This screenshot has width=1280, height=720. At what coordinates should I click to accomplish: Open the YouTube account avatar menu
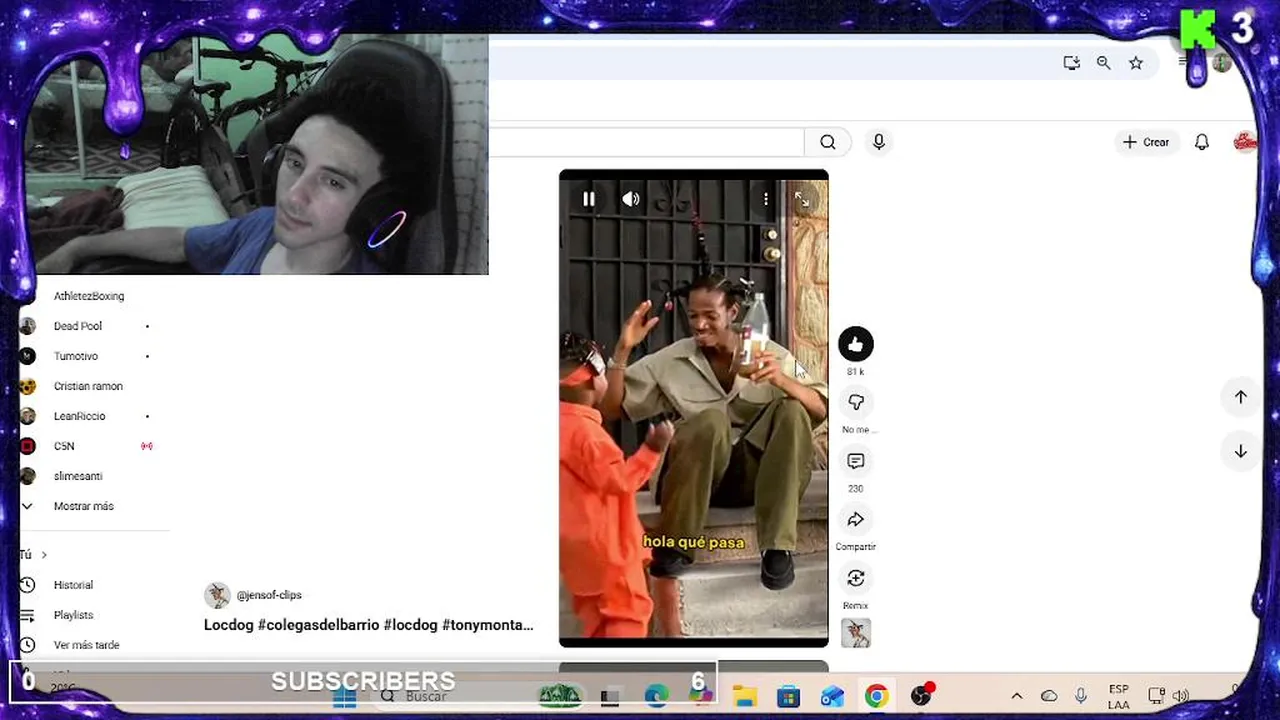pyautogui.click(x=1245, y=142)
